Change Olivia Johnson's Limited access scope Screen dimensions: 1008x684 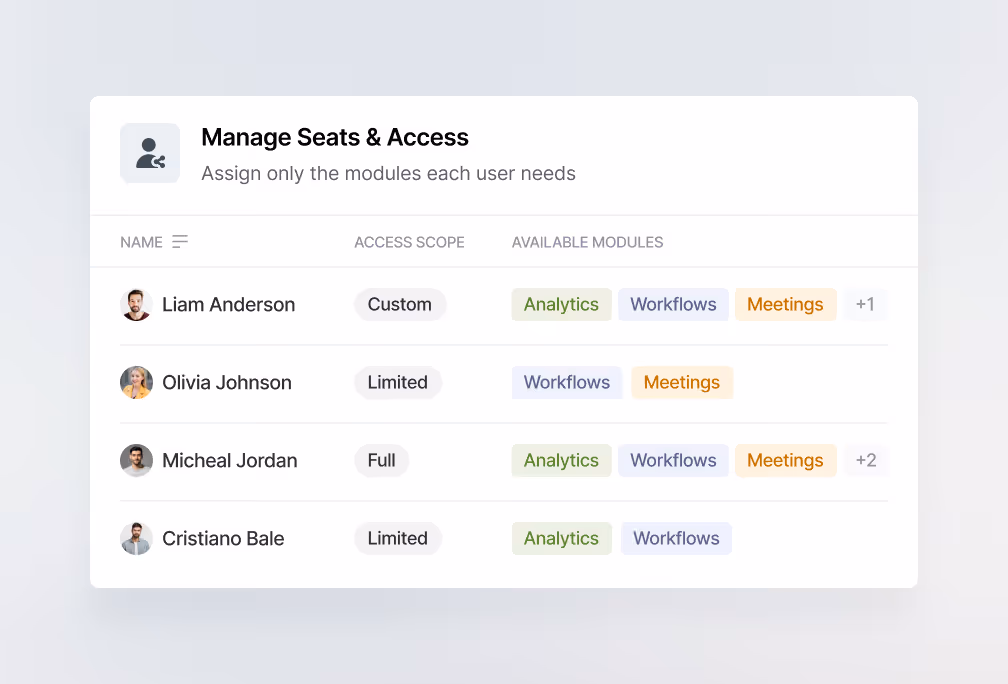[398, 383]
